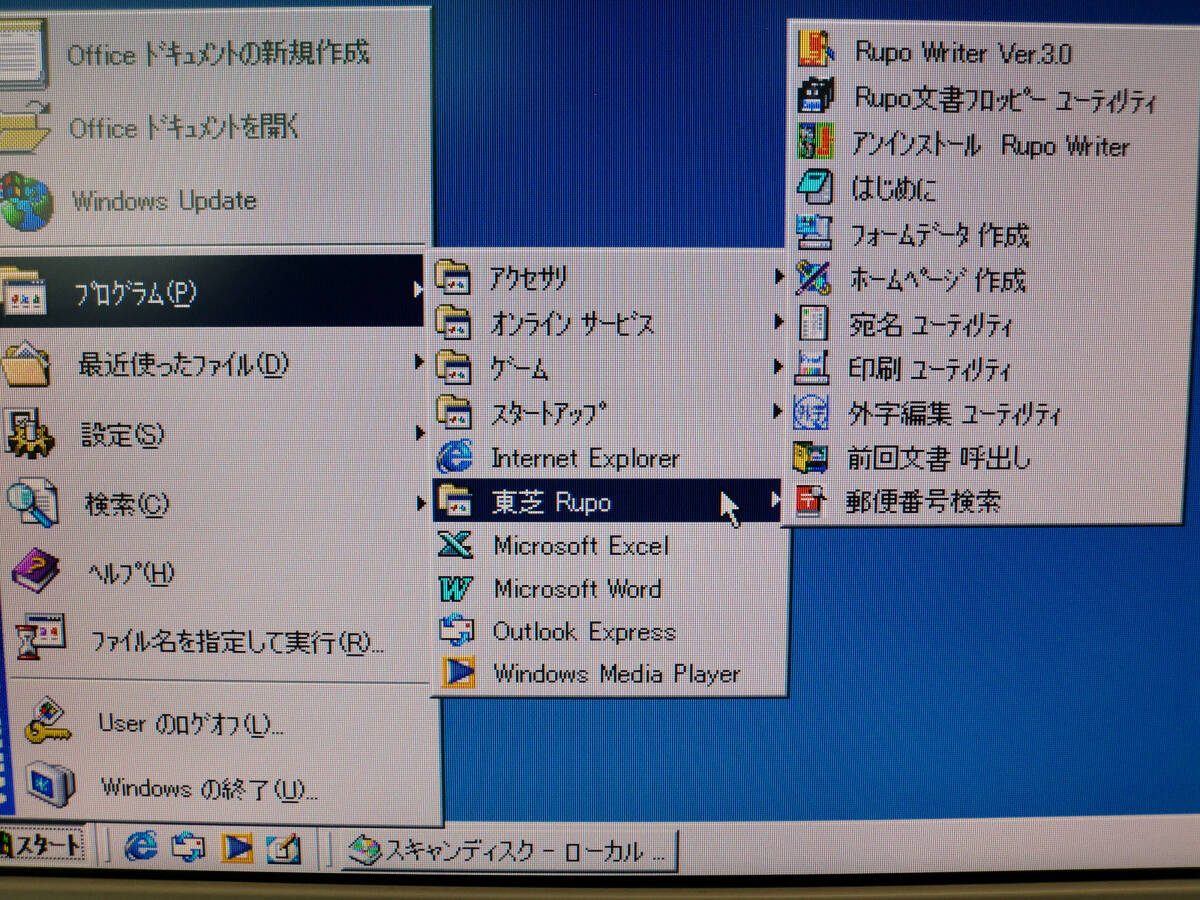Screen dimensions: 1200x900
Task: Click the スキャンディスク taskbar button
Action: 510,851
